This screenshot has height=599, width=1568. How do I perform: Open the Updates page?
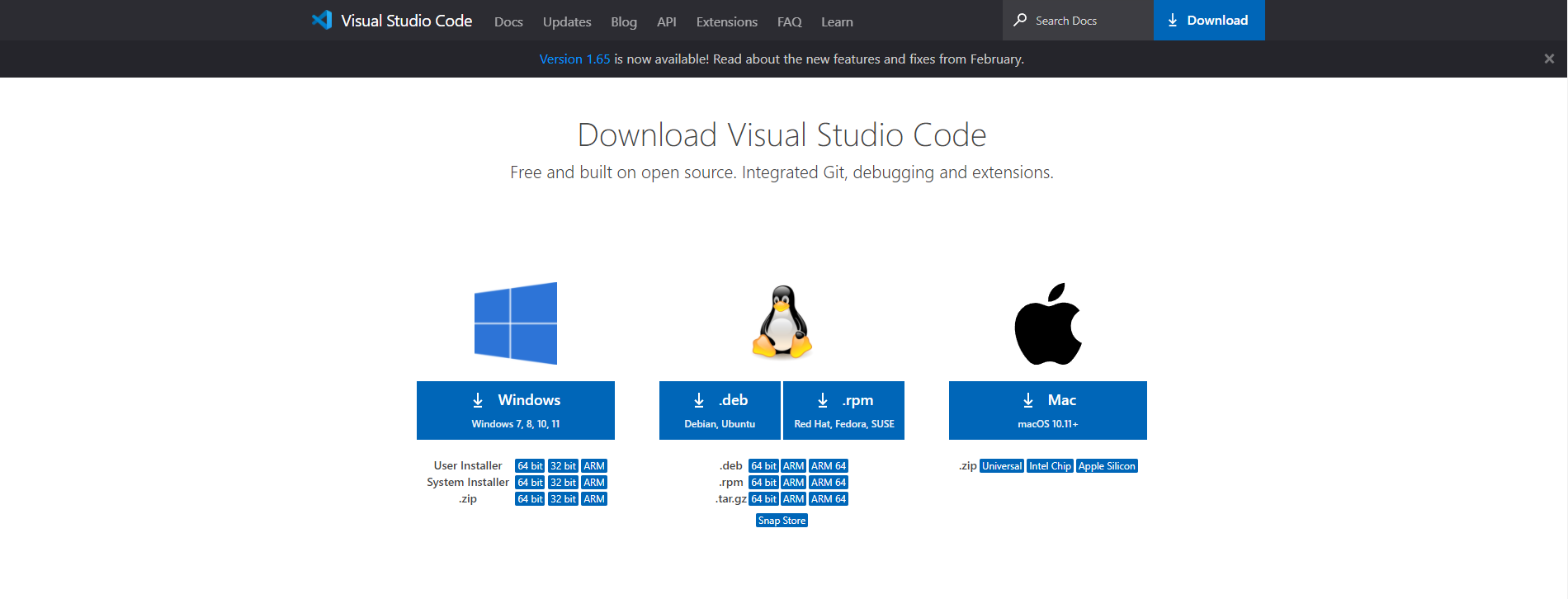(567, 21)
